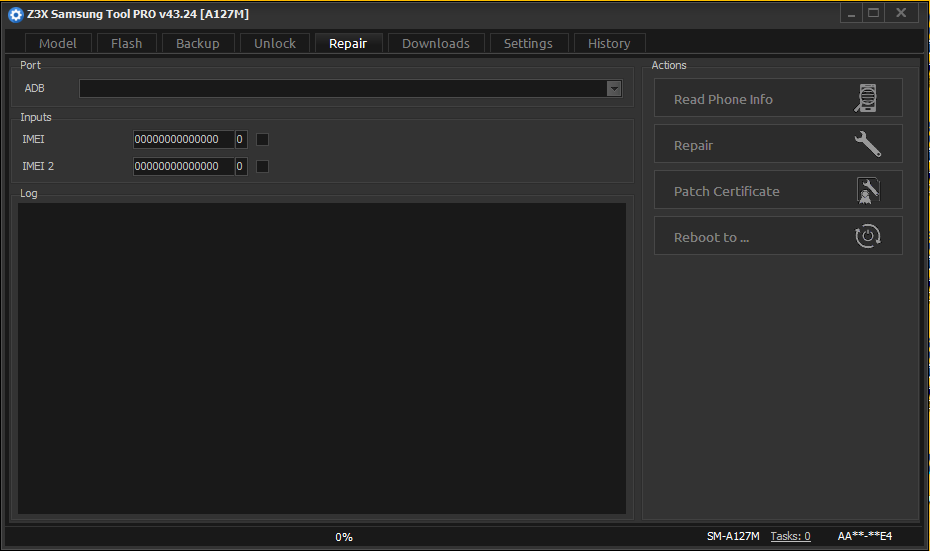Click the IMEI 2 check digit box

pyautogui.click(x=241, y=166)
